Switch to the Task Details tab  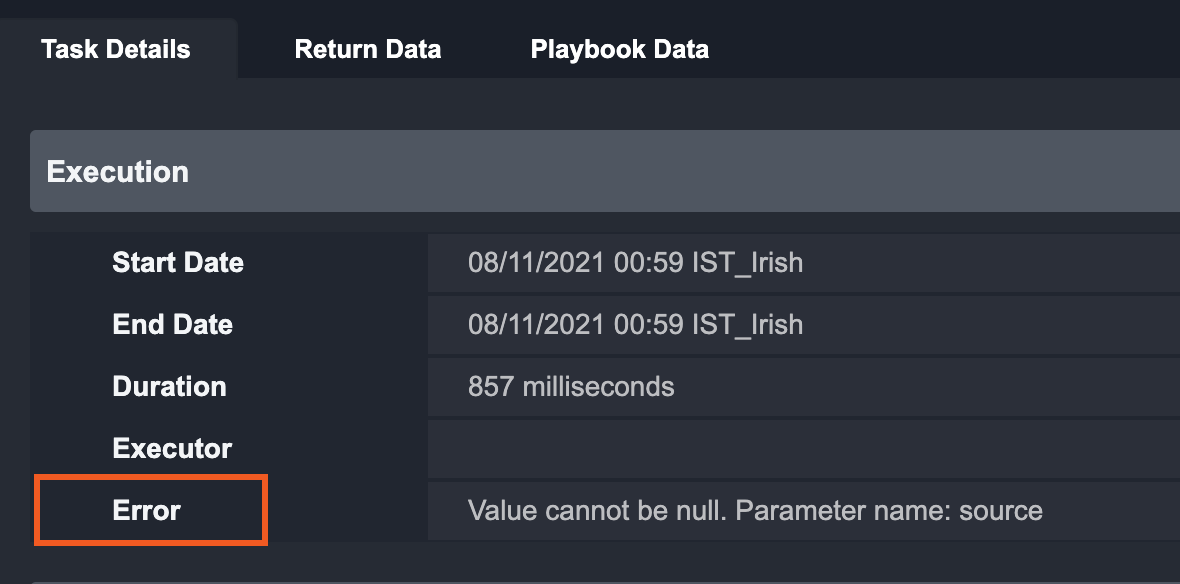(x=116, y=49)
